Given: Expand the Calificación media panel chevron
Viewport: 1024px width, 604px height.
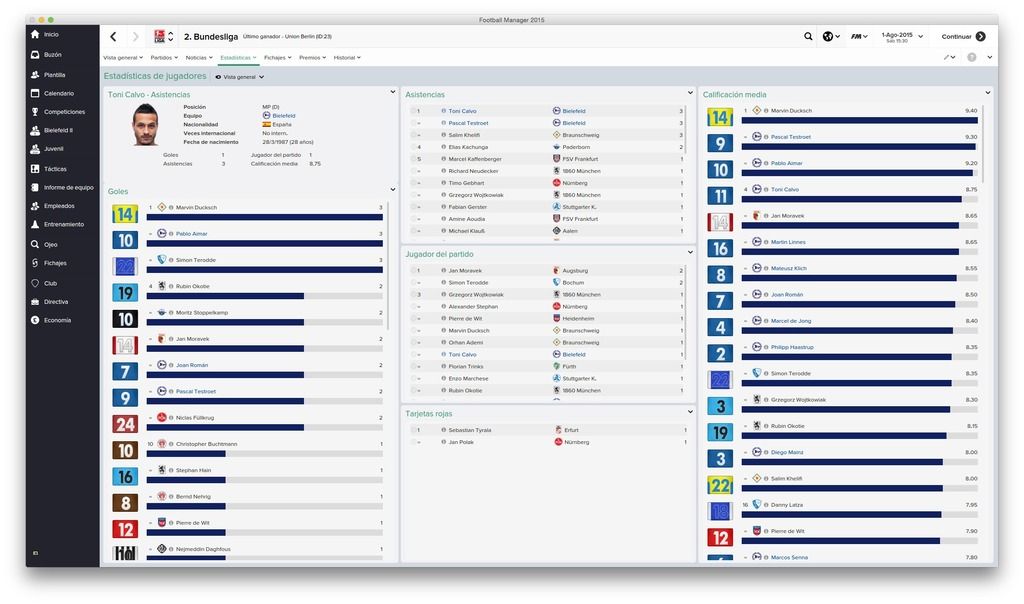Looking at the screenshot, I should coord(988,93).
